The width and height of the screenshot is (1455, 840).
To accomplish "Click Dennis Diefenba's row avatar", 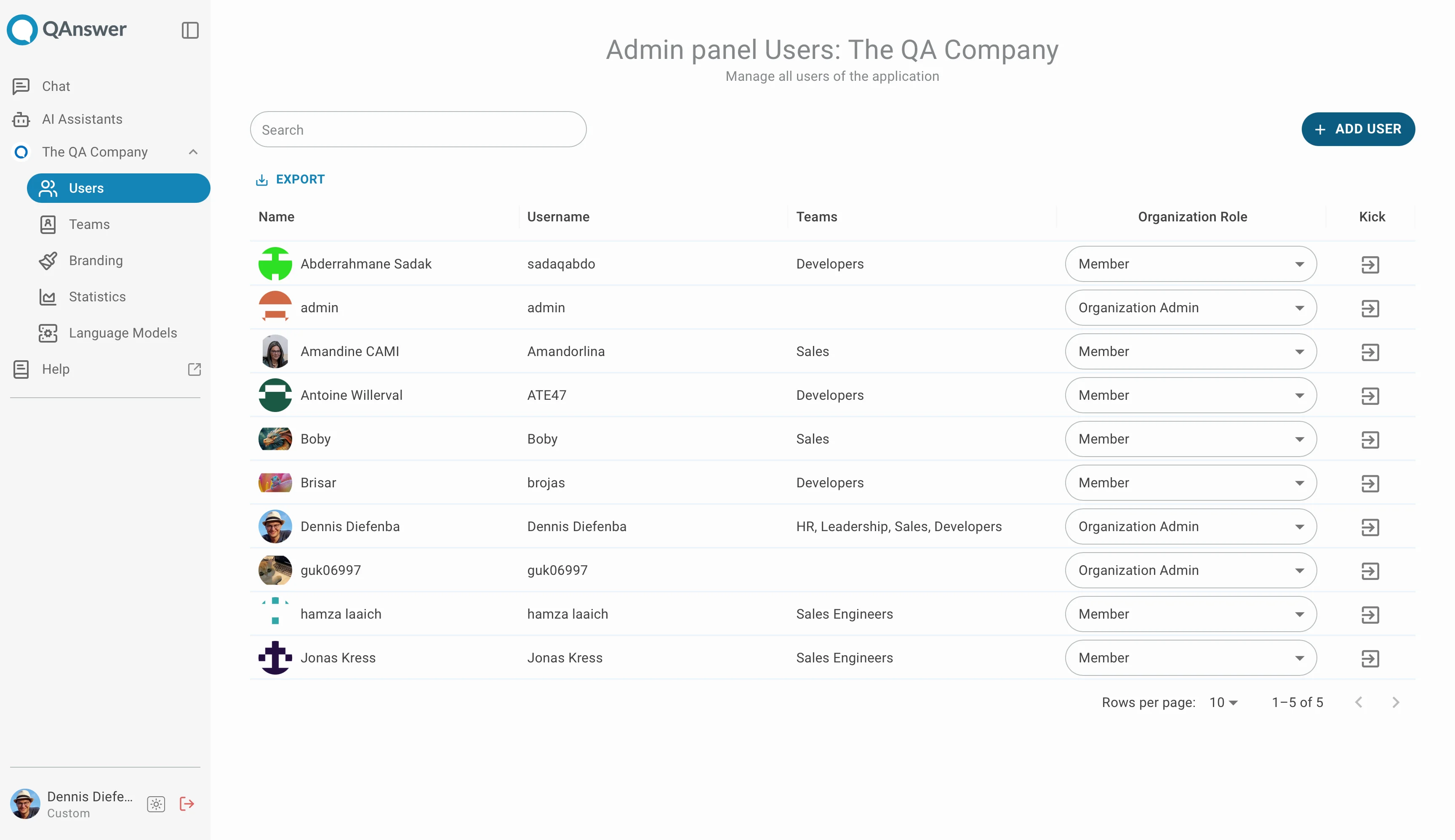I will (275, 527).
